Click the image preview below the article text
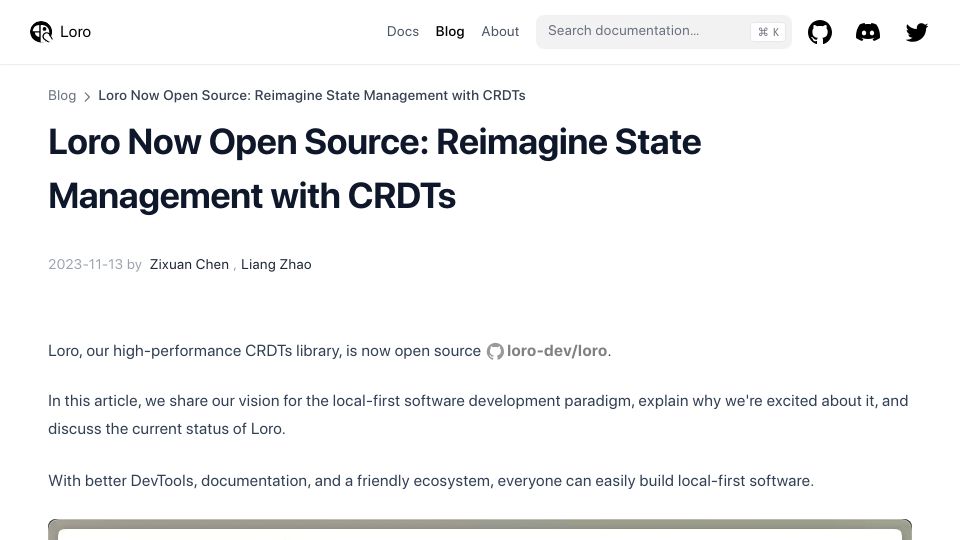Screen dimensions: 960x540 tap(480, 530)
